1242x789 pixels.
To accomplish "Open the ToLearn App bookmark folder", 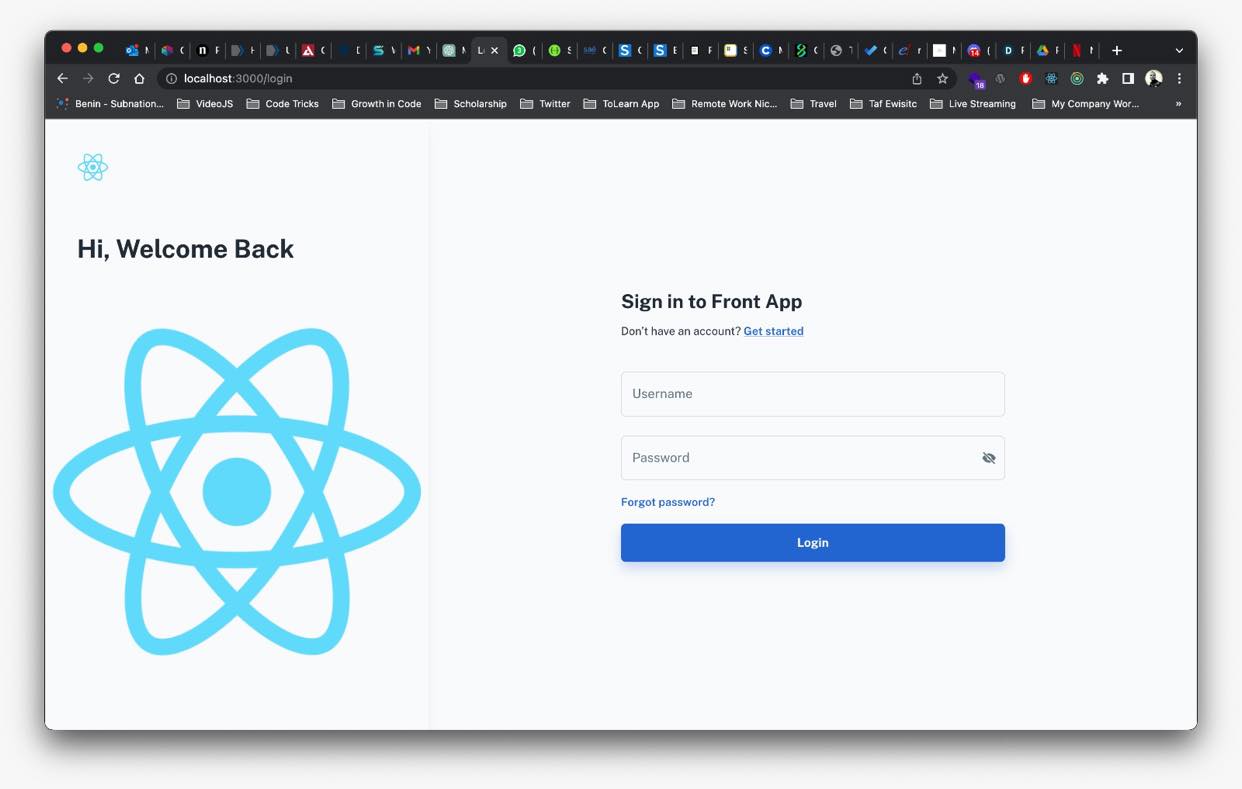I will [x=621, y=104].
